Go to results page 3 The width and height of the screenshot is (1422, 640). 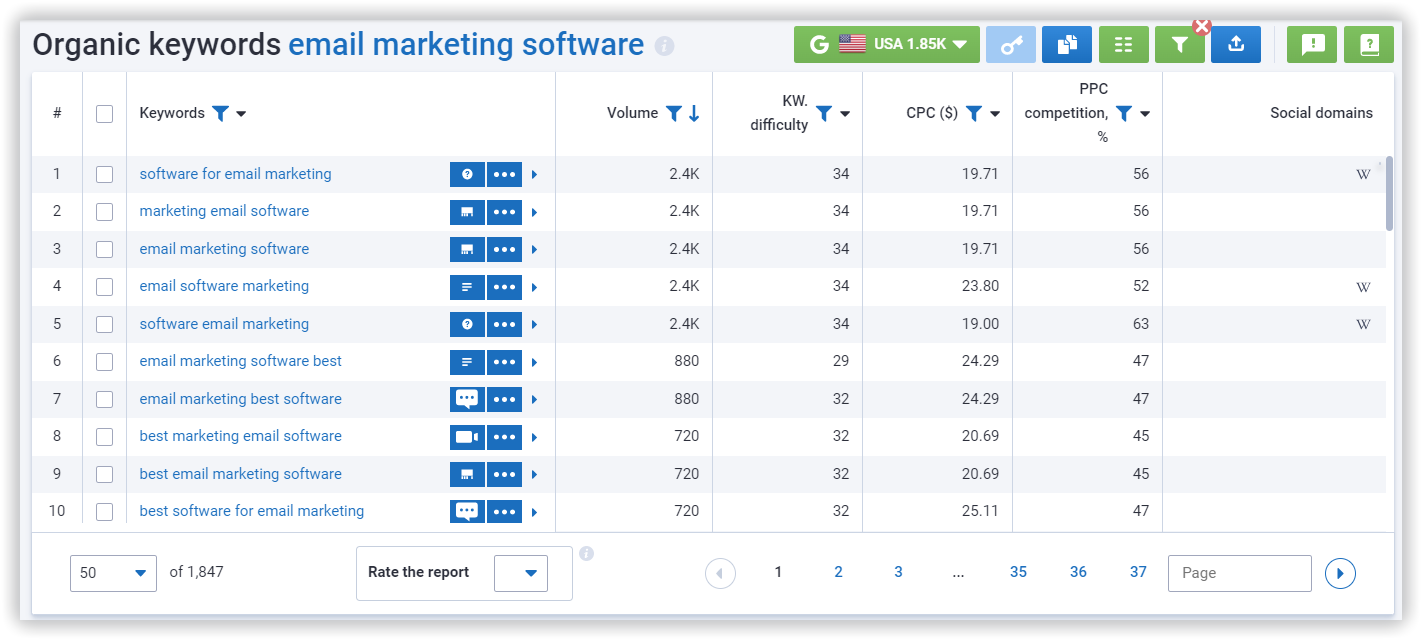tap(898, 572)
